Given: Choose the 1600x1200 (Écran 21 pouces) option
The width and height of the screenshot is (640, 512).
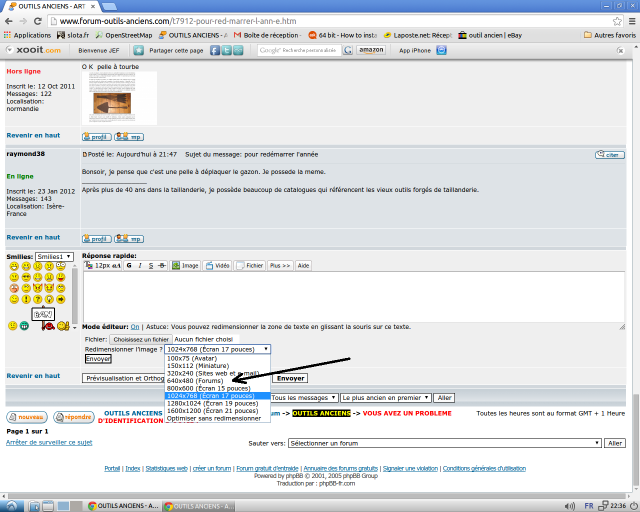Looking at the screenshot, I should coord(218,411).
